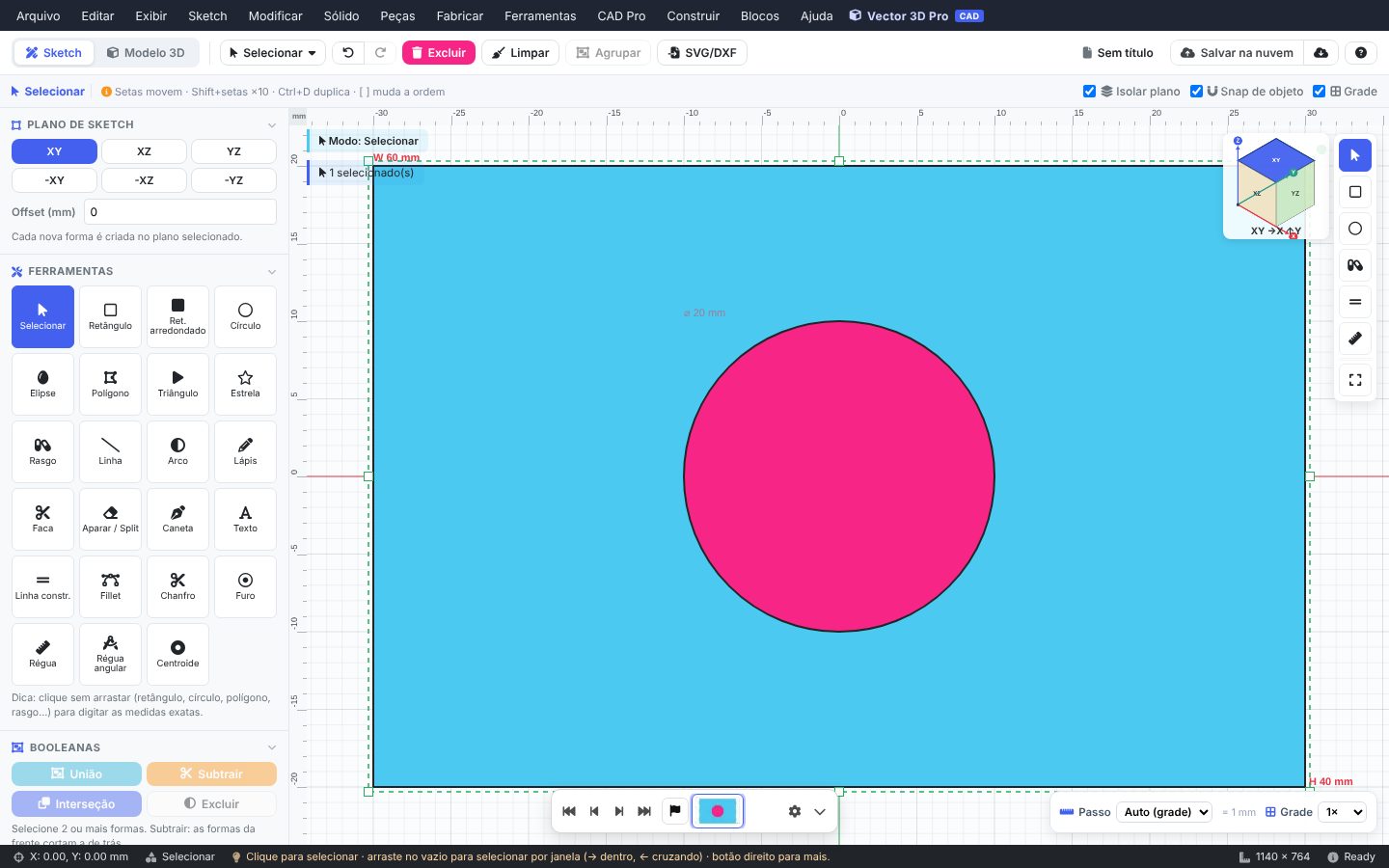Viewport: 1389px width, 868px height.
Task: Pick the Triângulo tool
Action: pyautogui.click(x=177, y=384)
